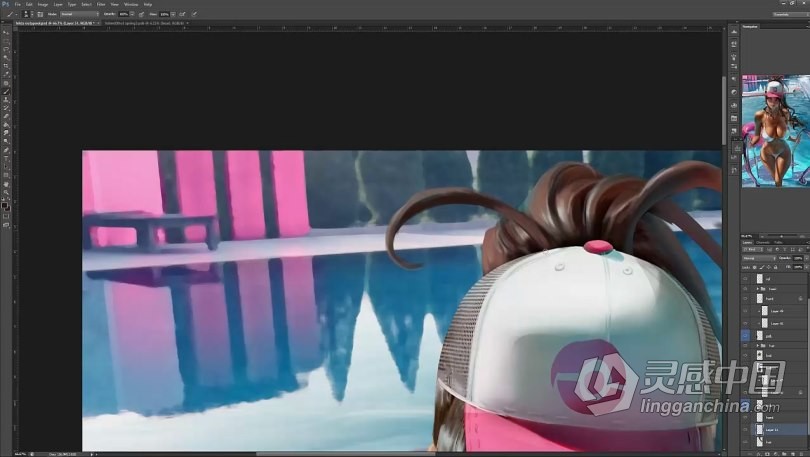Turn layer filtering switch on/off

tap(806, 249)
